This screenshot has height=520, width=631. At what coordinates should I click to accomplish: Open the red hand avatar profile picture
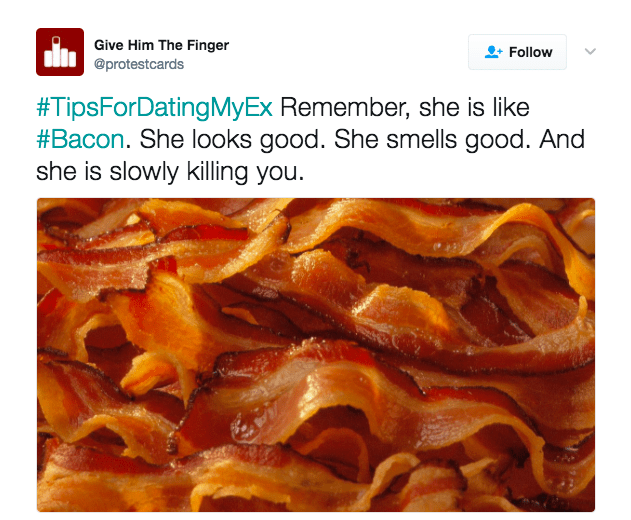coord(60,52)
